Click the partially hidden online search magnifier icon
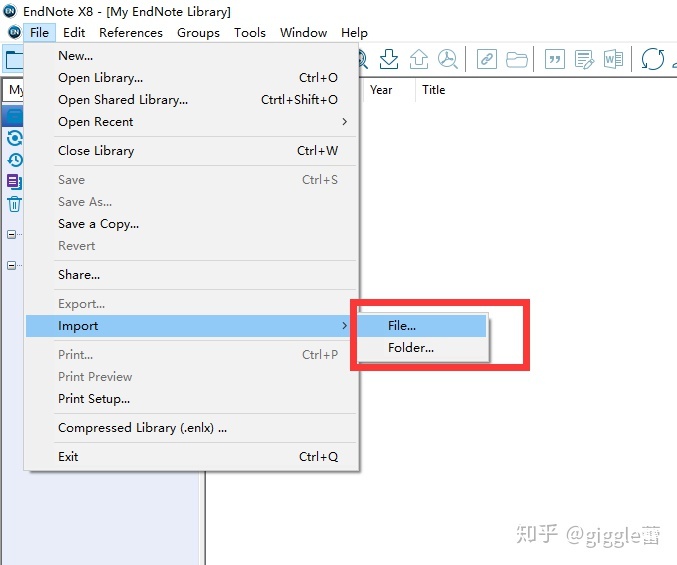 click(x=363, y=59)
